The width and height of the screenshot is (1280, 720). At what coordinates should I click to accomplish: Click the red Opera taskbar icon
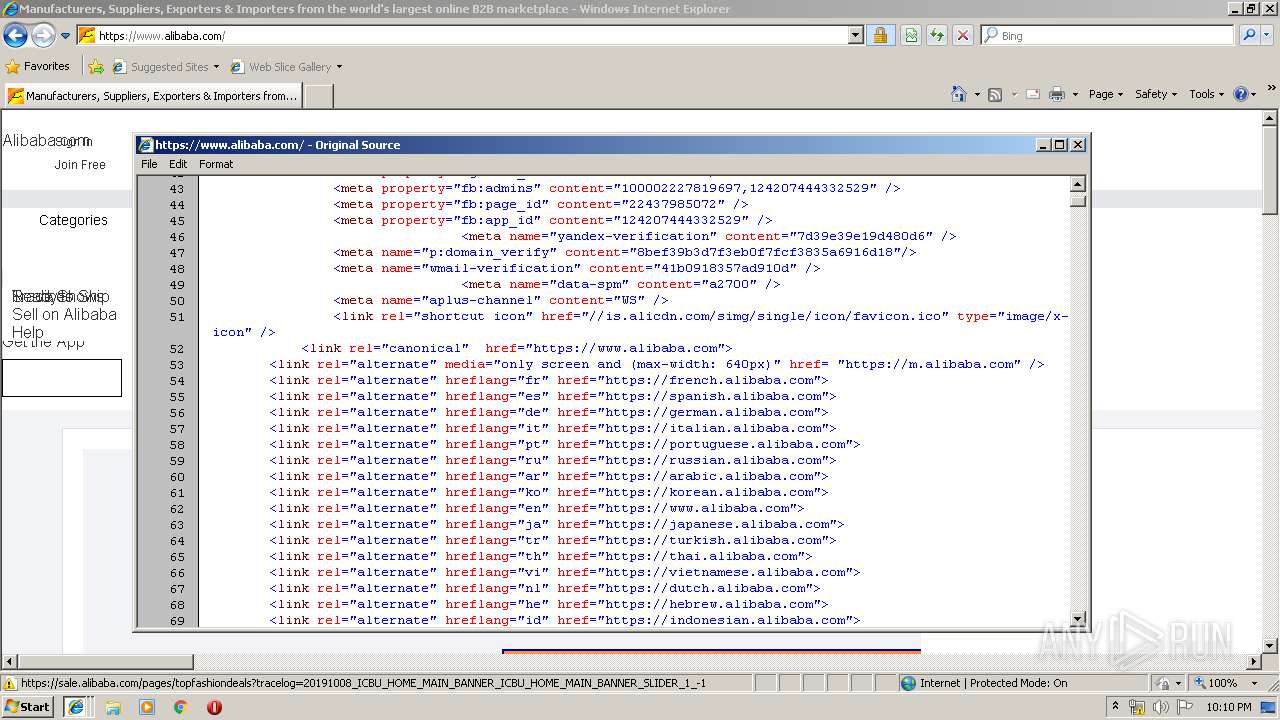[x=214, y=707]
